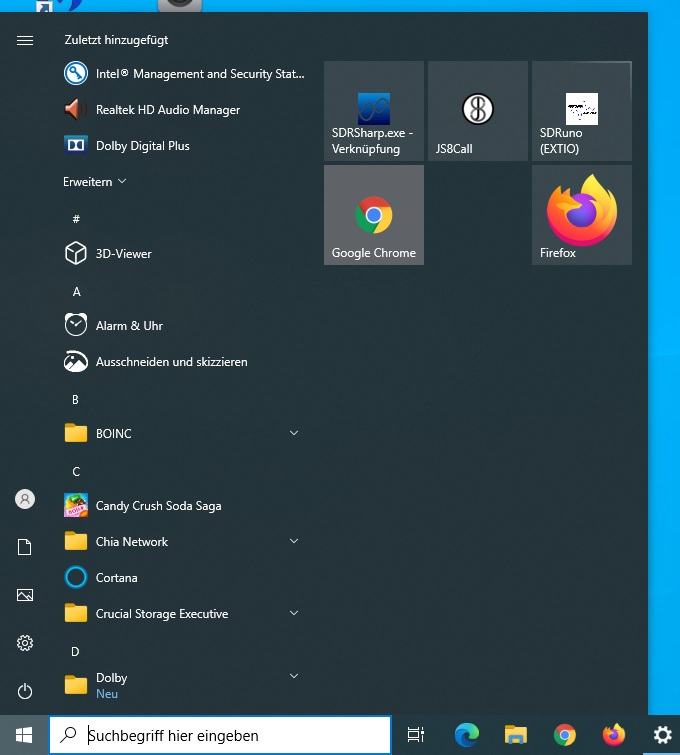Expand Crucial Storage Executive folder chevron
Viewport: 680px width, 755px height.
click(294, 613)
